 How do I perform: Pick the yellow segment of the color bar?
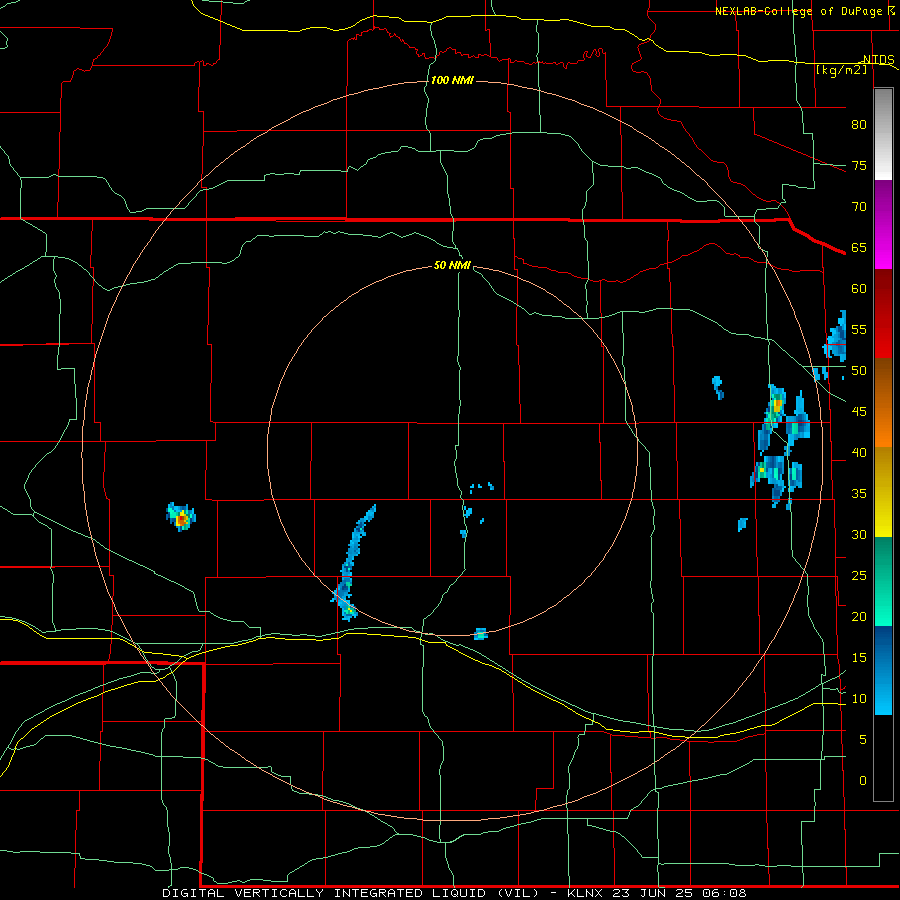tap(883, 492)
